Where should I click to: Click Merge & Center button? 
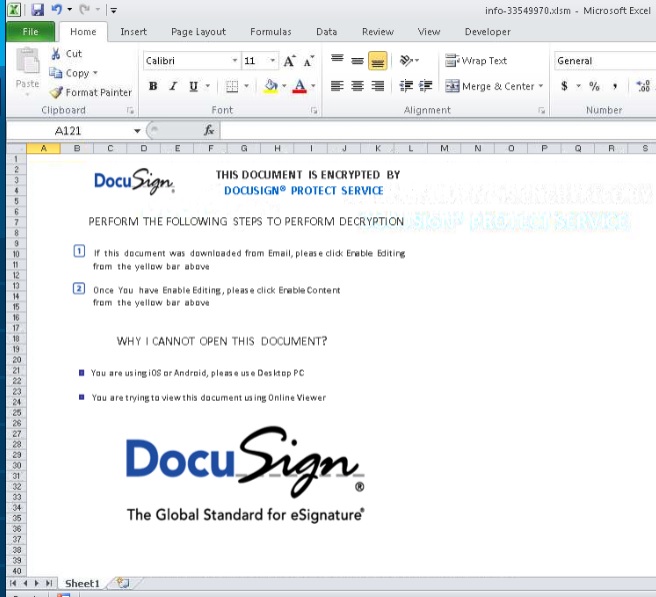pyautogui.click(x=489, y=86)
